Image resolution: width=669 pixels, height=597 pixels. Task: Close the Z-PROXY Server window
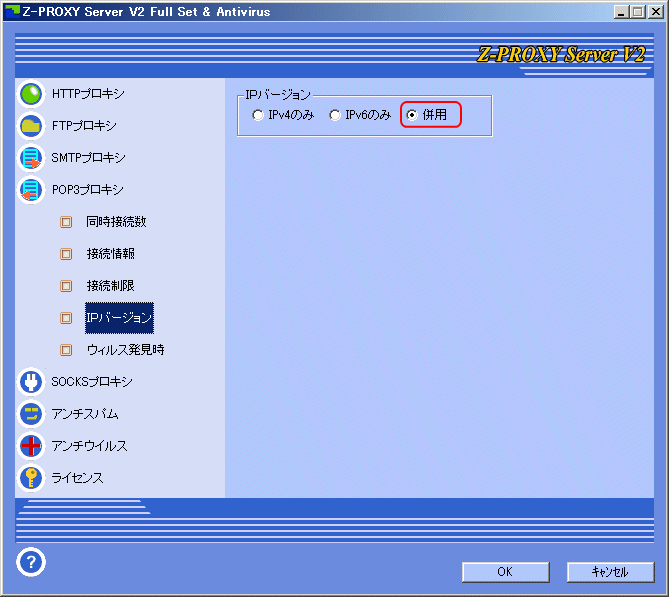pyautogui.click(x=655, y=12)
